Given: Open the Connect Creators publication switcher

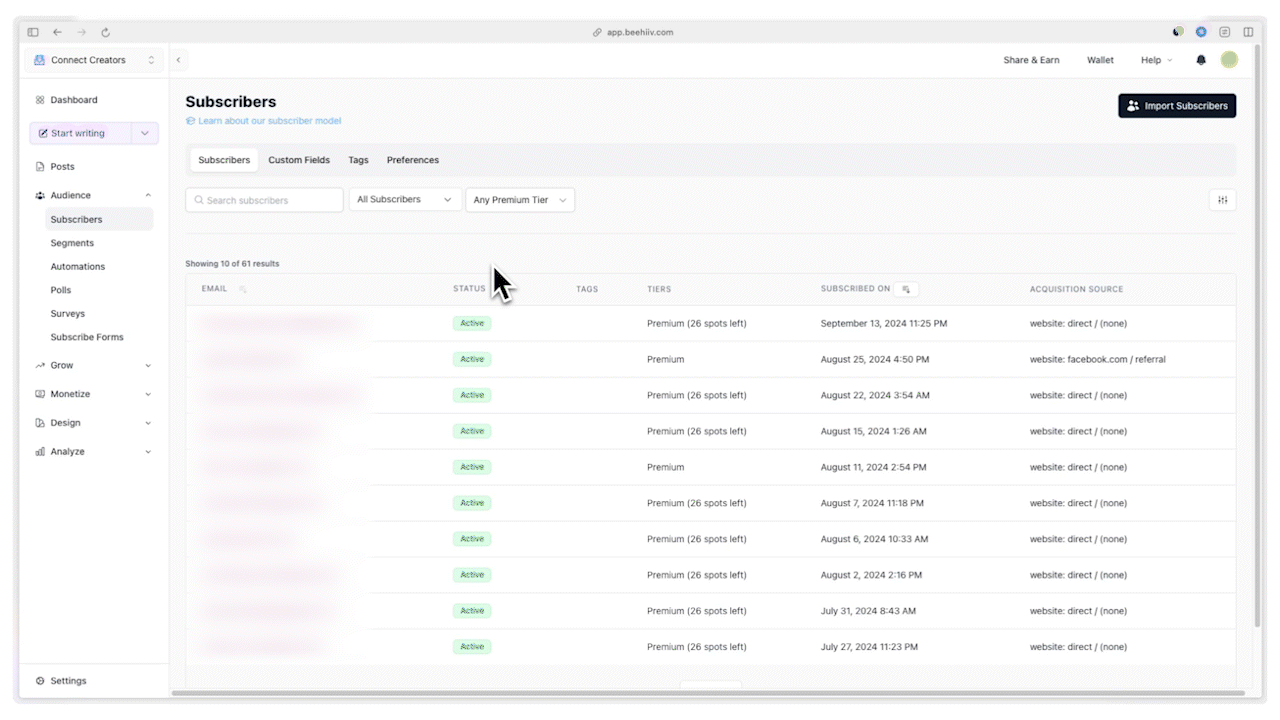Looking at the screenshot, I should point(94,60).
